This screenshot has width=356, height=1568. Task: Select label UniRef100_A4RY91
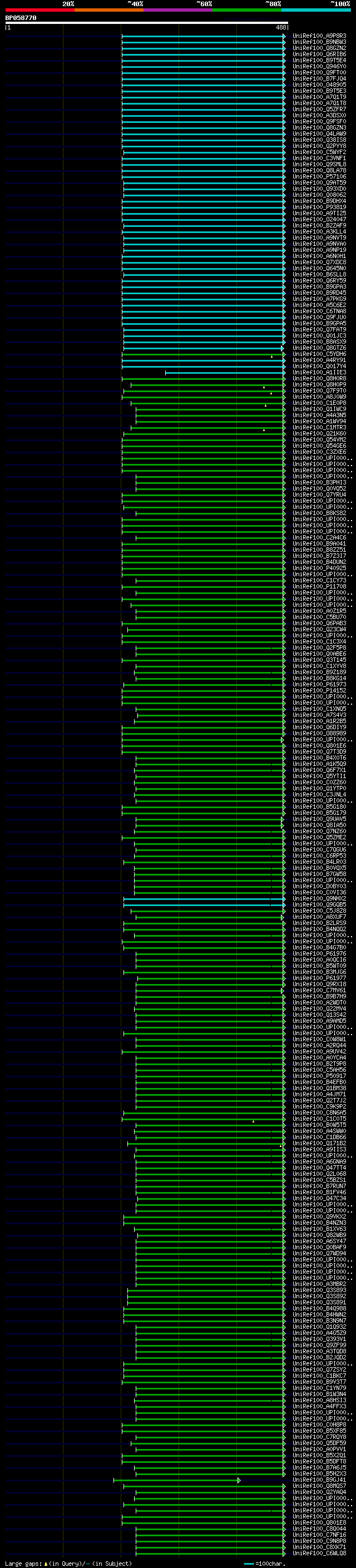pos(319,360)
